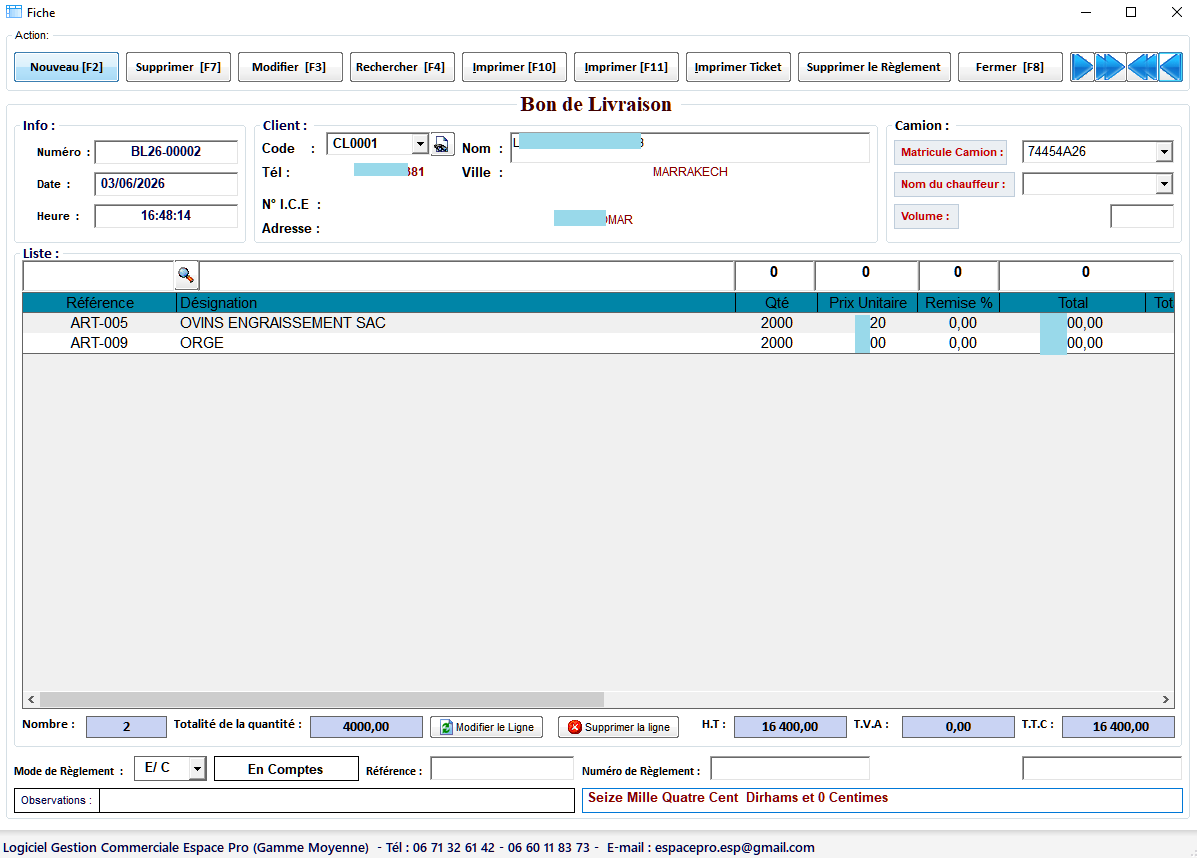This screenshot has width=1197, height=858.
Task: Click the Observations text field
Action: coord(337,800)
